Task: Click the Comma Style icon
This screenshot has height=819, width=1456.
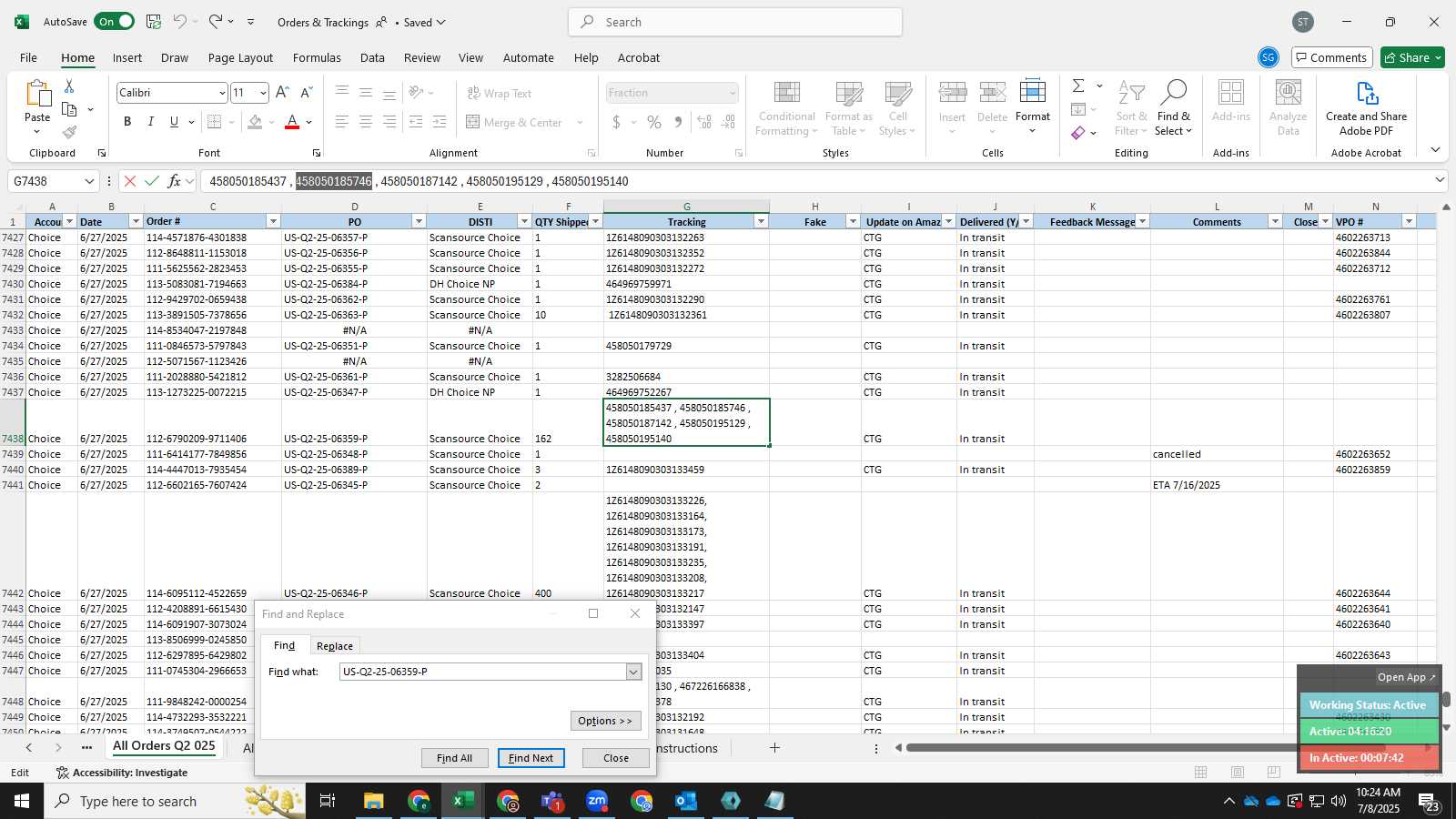Action: coord(678,122)
